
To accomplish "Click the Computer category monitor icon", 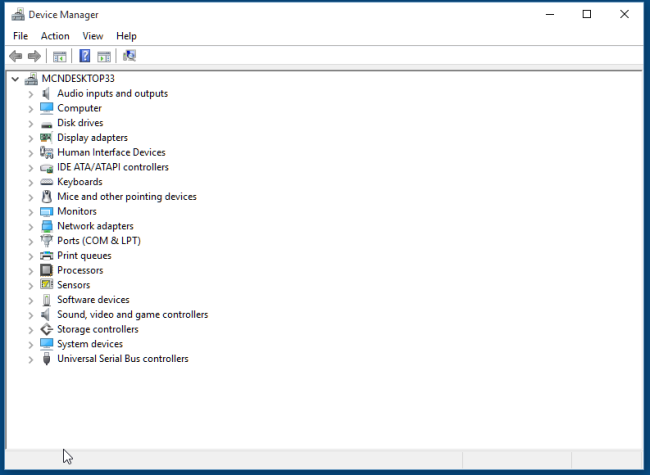I will (x=46, y=108).
